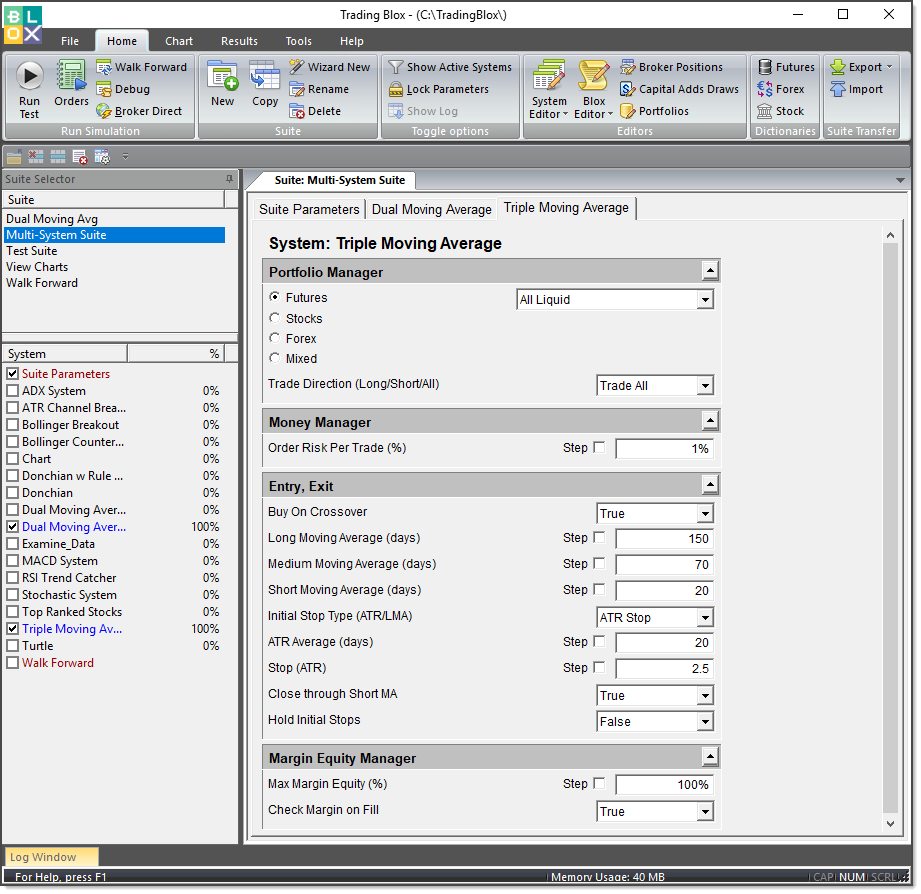
Task: Check the Turtle system checkbox
Action: point(12,646)
